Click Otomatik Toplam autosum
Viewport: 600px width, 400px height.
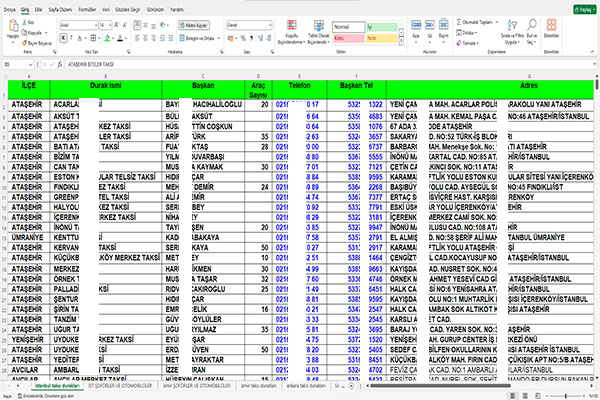474,22
